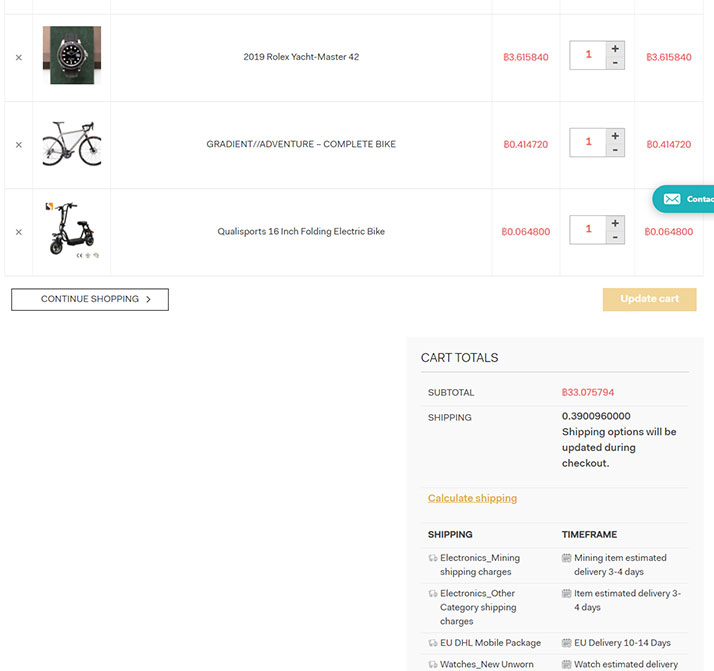Click the CART TOTALS heading
Viewport: 714px width, 671px height.
click(459, 358)
